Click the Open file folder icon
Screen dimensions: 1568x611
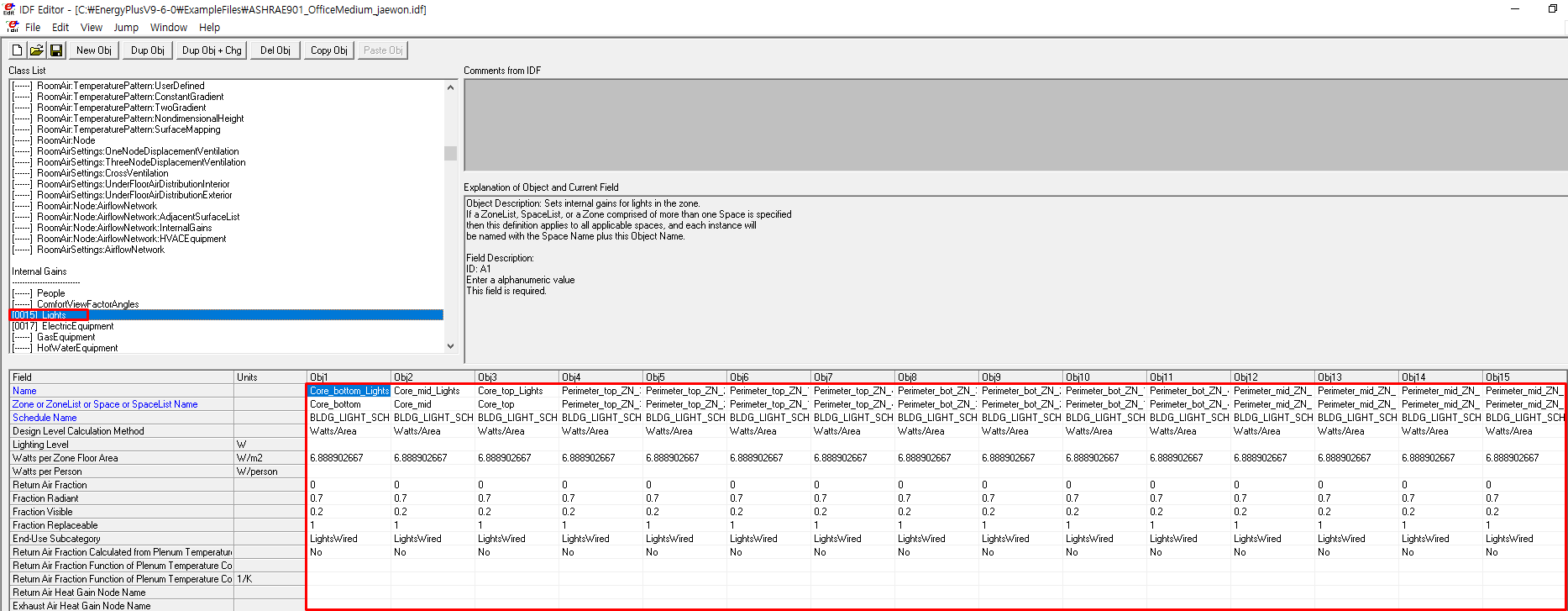point(37,50)
